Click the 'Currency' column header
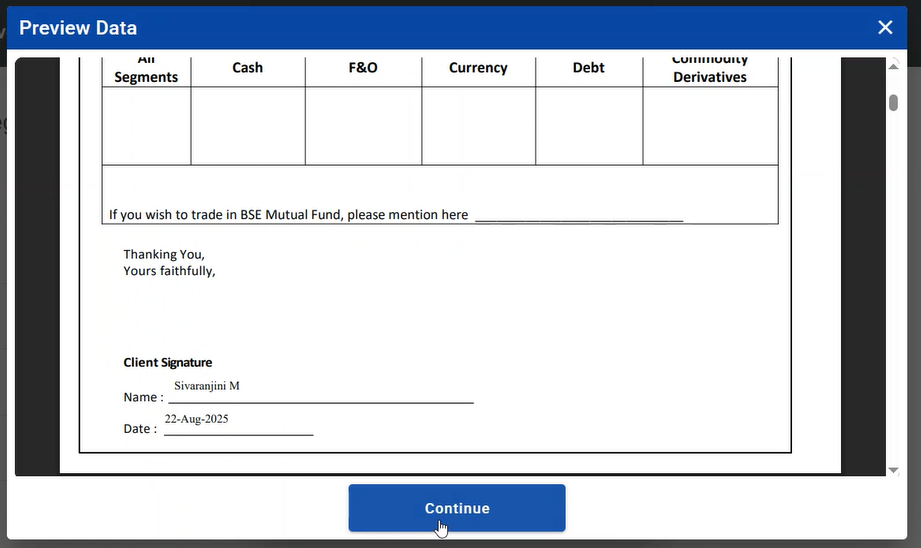This screenshot has width=921, height=548. [478, 68]
